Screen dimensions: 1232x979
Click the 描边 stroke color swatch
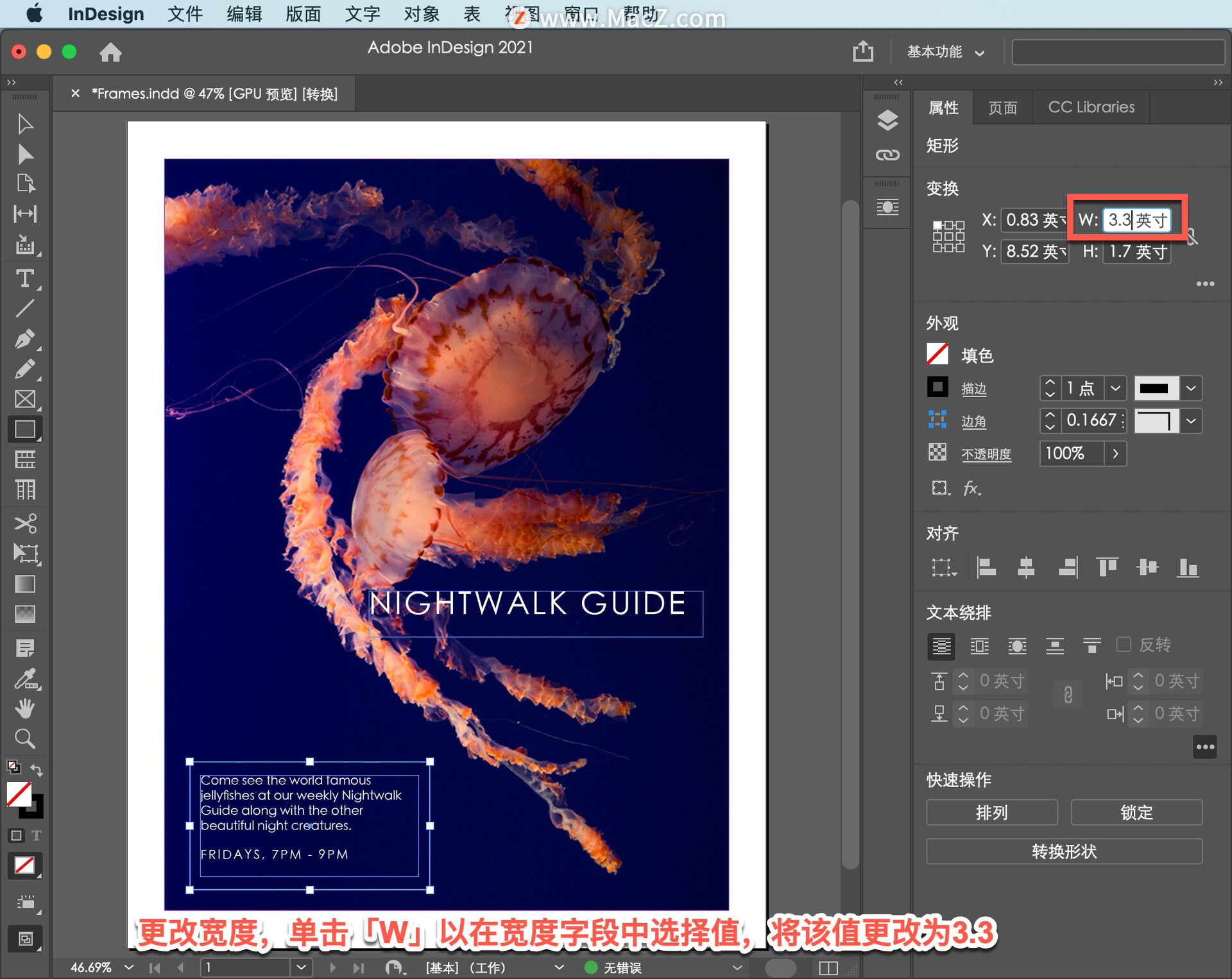pos(937,387)
